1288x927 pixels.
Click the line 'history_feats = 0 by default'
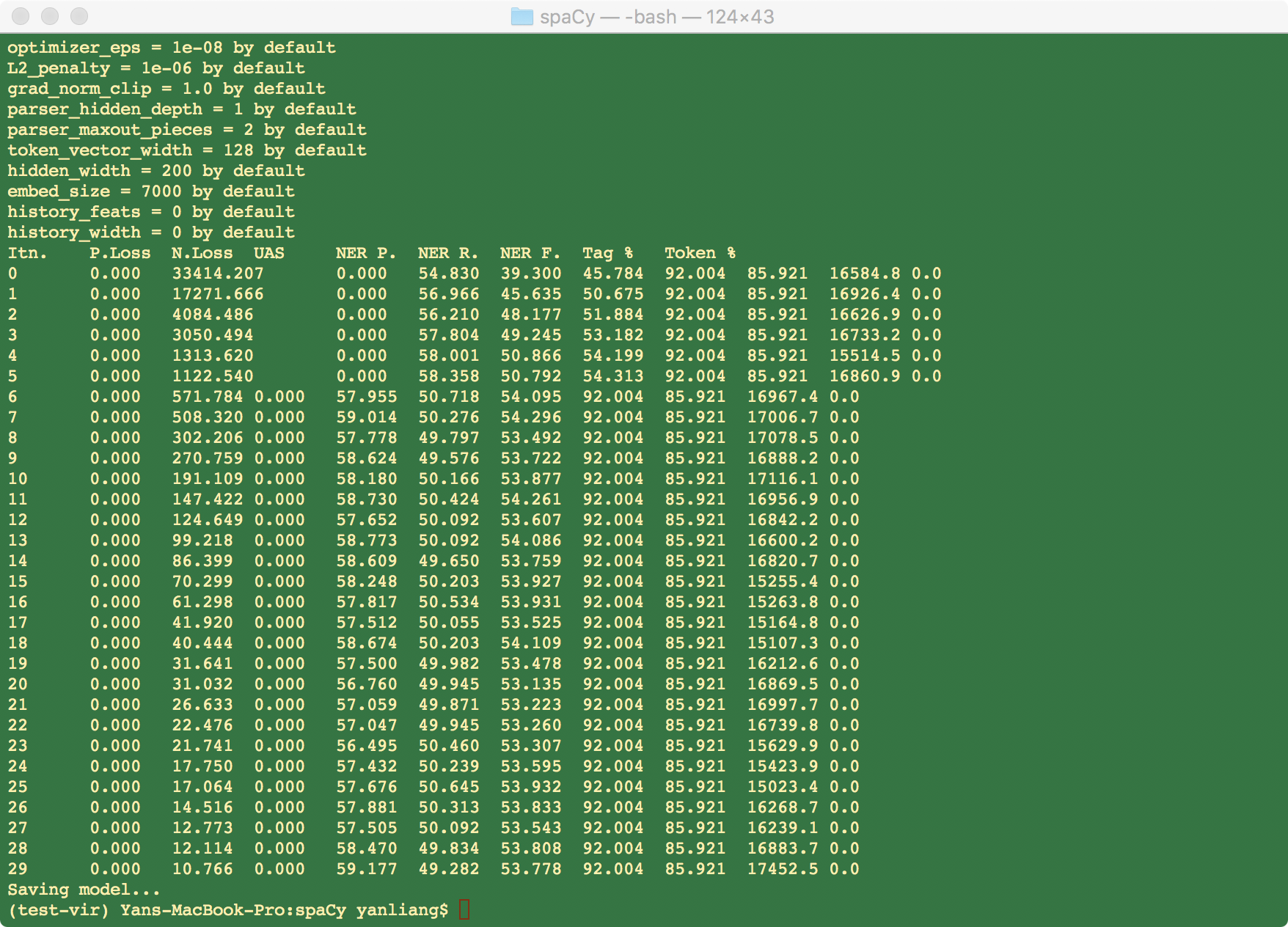[x=151, y=212]
